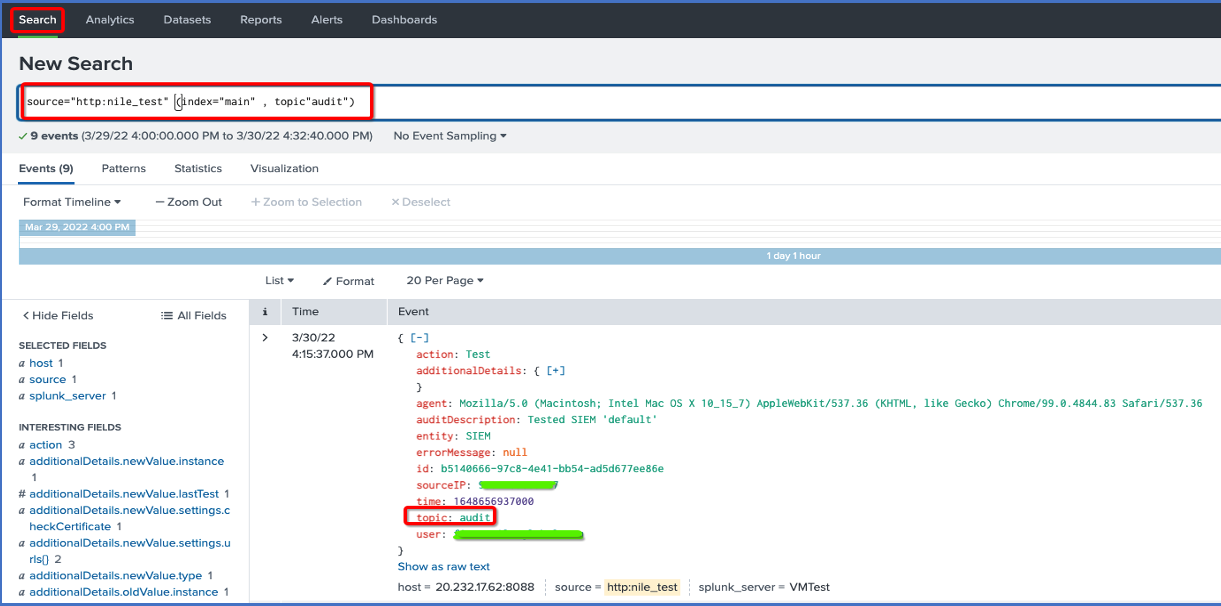Click the info column header icon

click(x=264, y=313)
